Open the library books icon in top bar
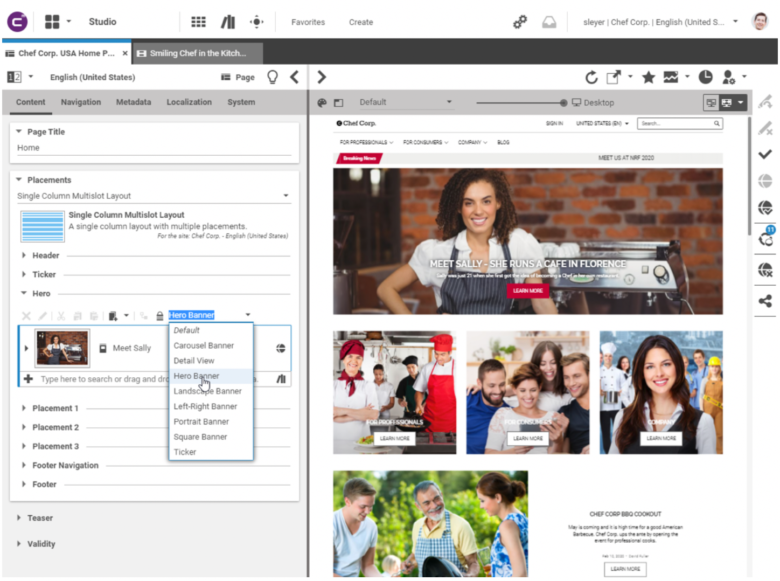 [228, 22]
